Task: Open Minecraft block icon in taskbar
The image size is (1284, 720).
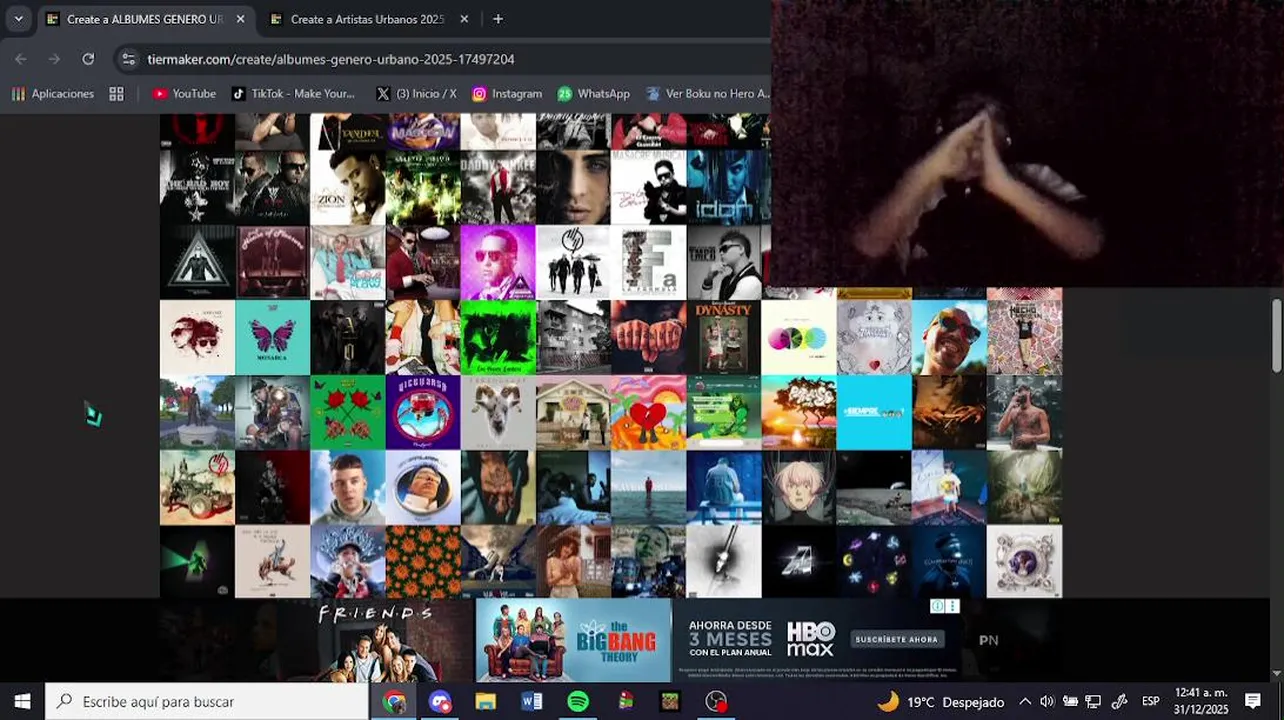Action: pyautogui.click(x=670, y=701)
